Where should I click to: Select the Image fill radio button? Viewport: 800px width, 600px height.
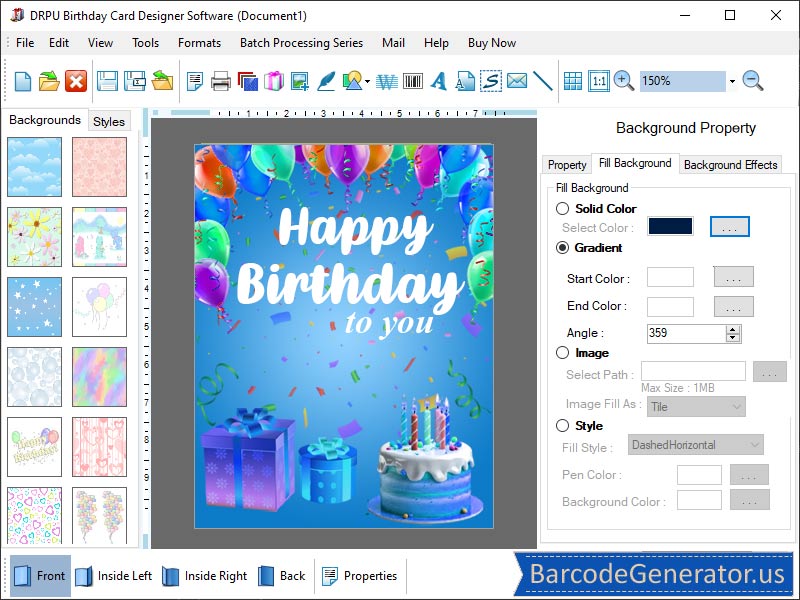tap(563, 353)
